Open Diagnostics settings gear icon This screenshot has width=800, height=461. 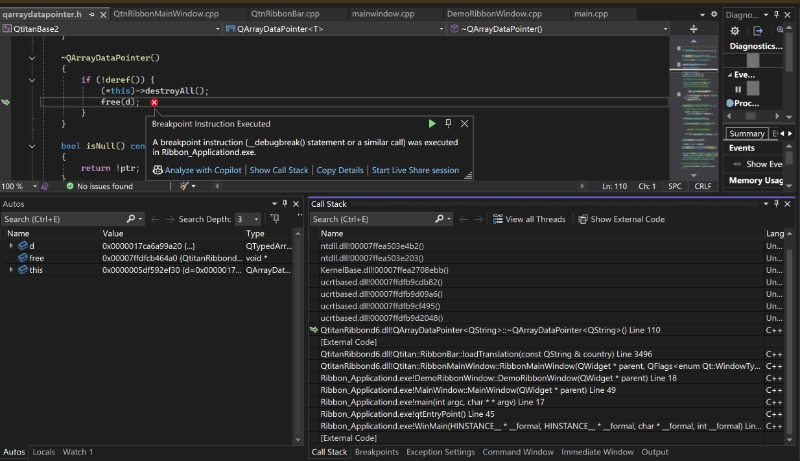735,31
